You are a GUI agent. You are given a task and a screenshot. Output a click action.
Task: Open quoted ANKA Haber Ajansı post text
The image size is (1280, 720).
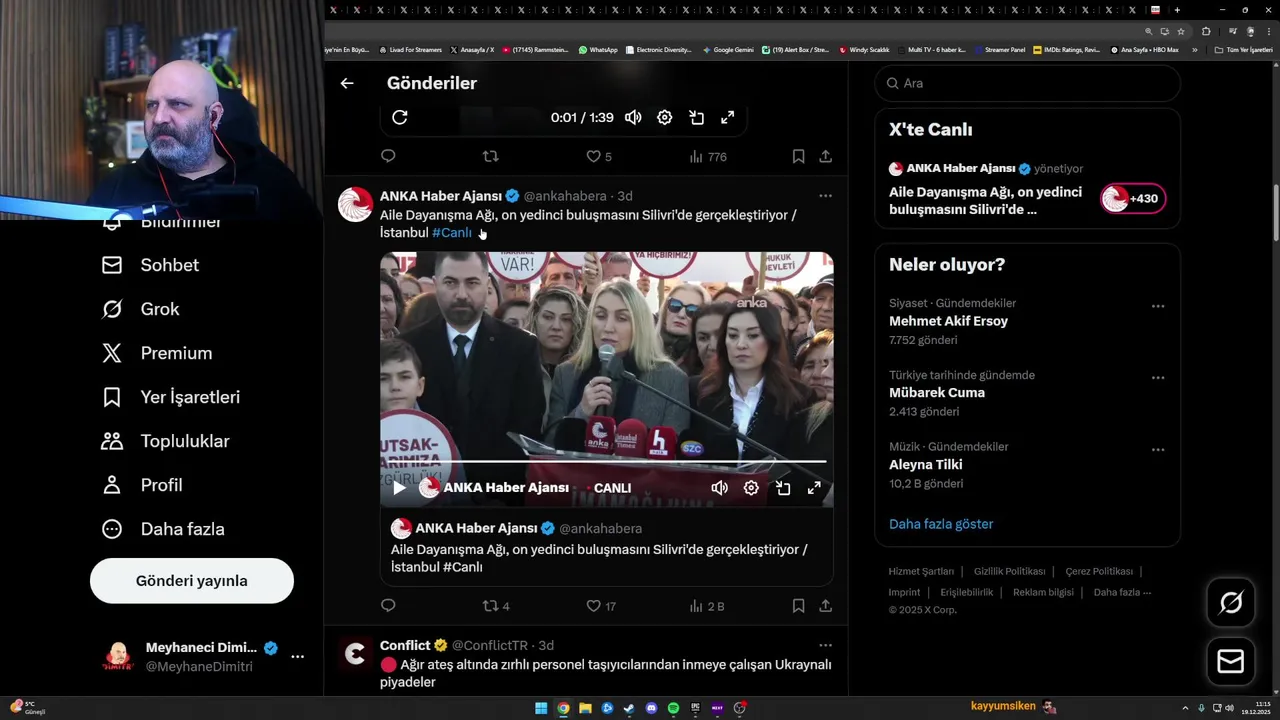[599, 558]
